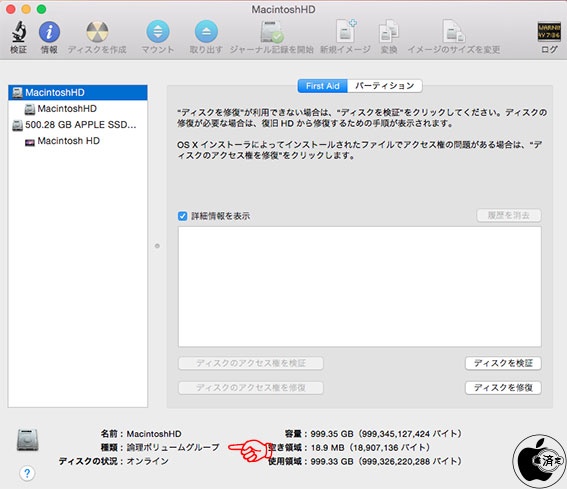Screen dimensions: 567x489
Task: Click the hard drive icon beside 名前
Action: pos(27,439)
